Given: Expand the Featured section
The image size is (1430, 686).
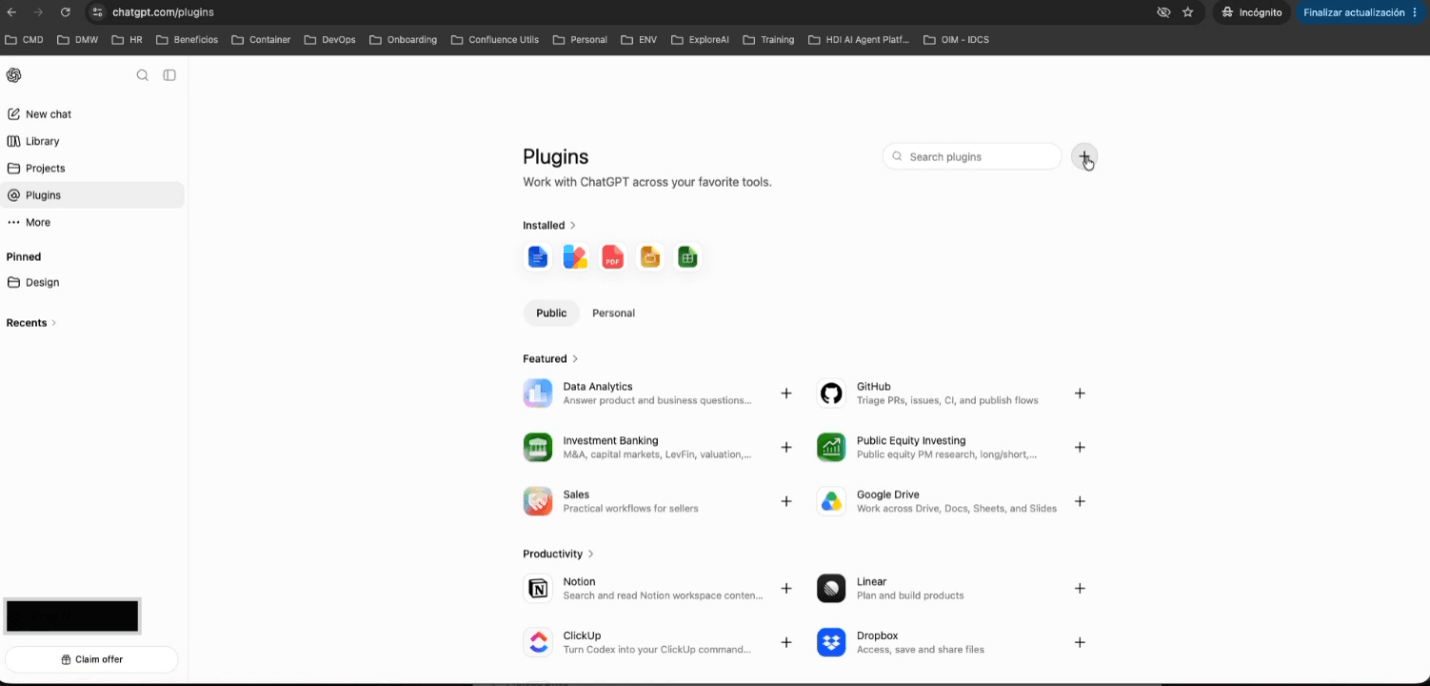Looking at the screenshot, I should click(x=550, y=358).
